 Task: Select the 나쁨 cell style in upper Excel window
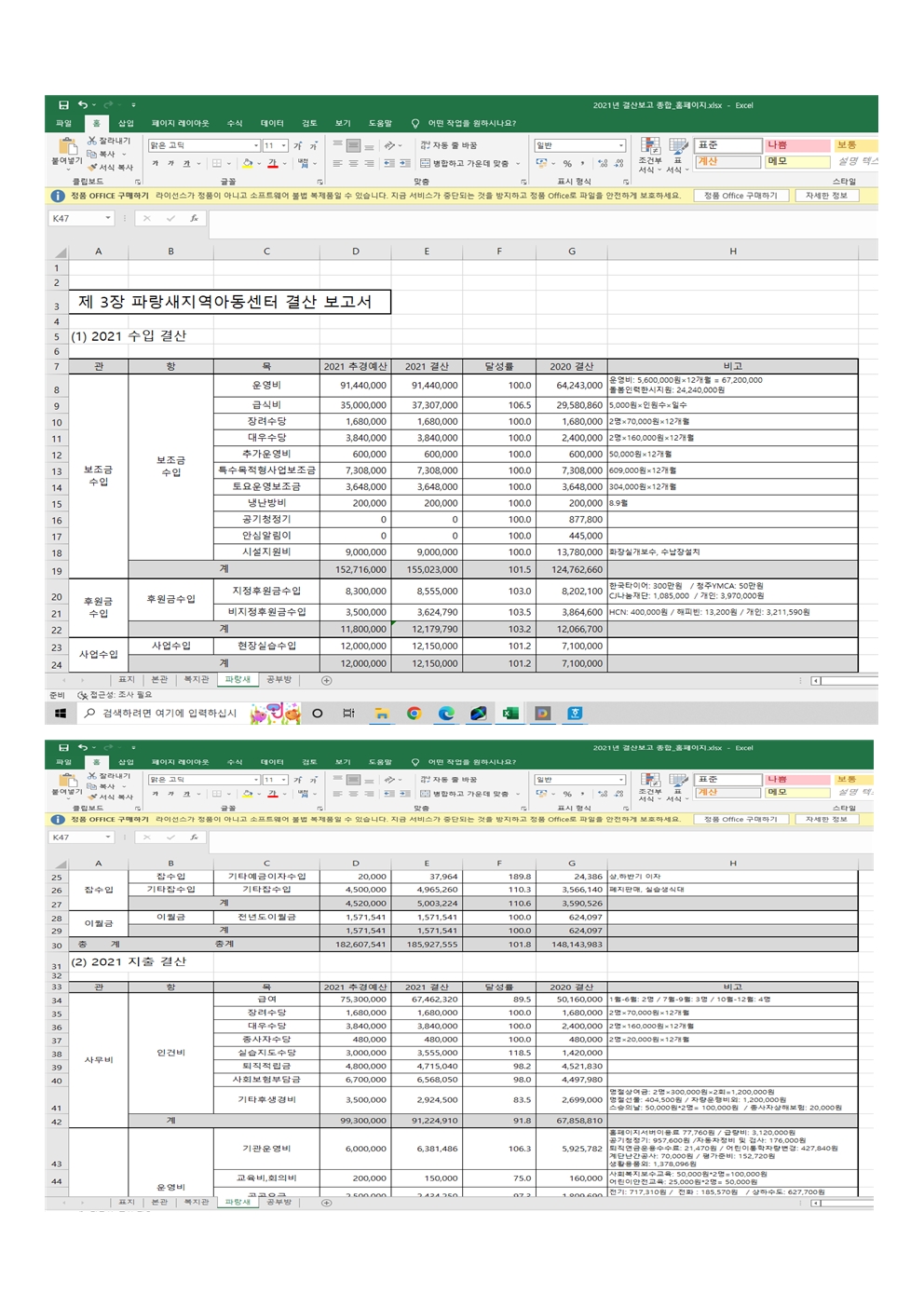(797, 145)
